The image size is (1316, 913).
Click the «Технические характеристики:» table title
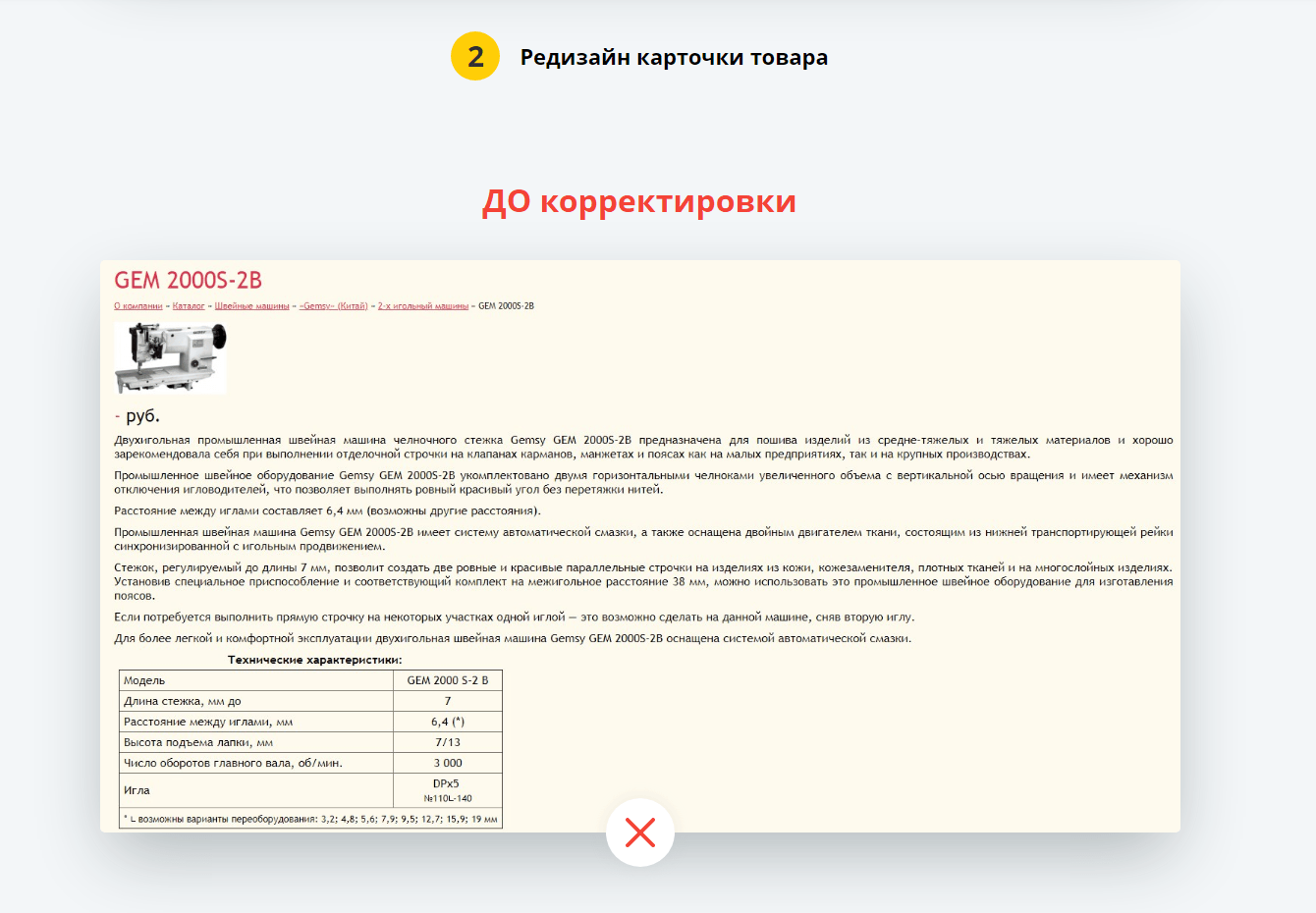[315, 660]
